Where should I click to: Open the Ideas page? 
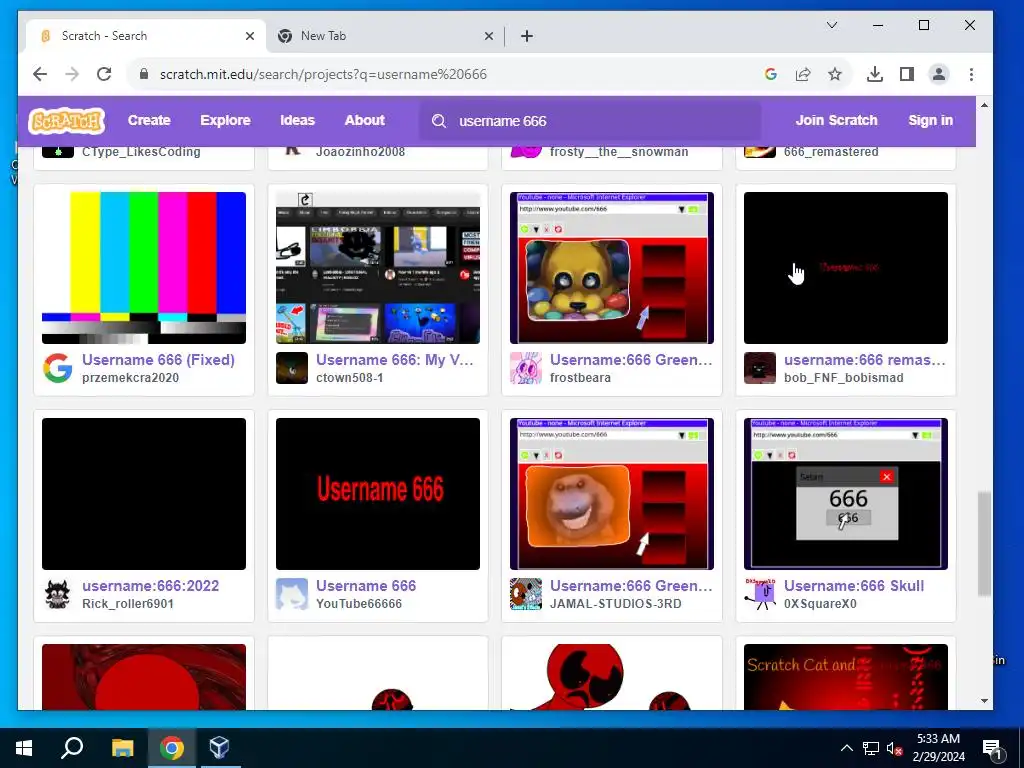point(297,120)
